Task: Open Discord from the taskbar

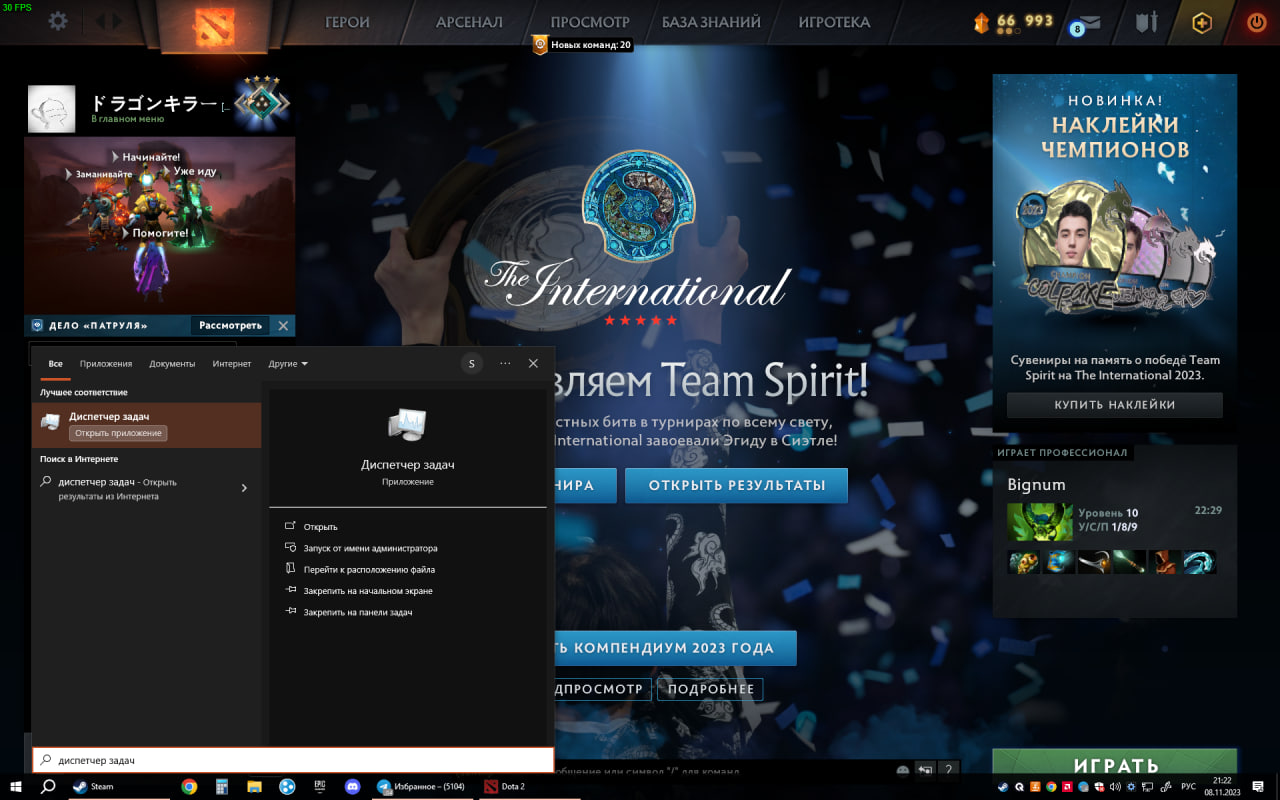Action: click(352, 787)
